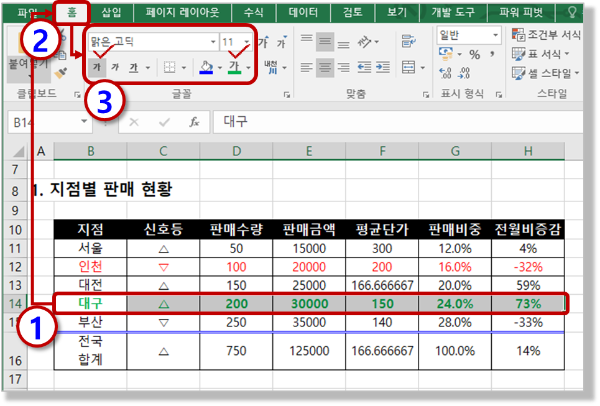This screenshot has width=600, height=406.
Task: Click the text orientation icon
Action: 365,41
